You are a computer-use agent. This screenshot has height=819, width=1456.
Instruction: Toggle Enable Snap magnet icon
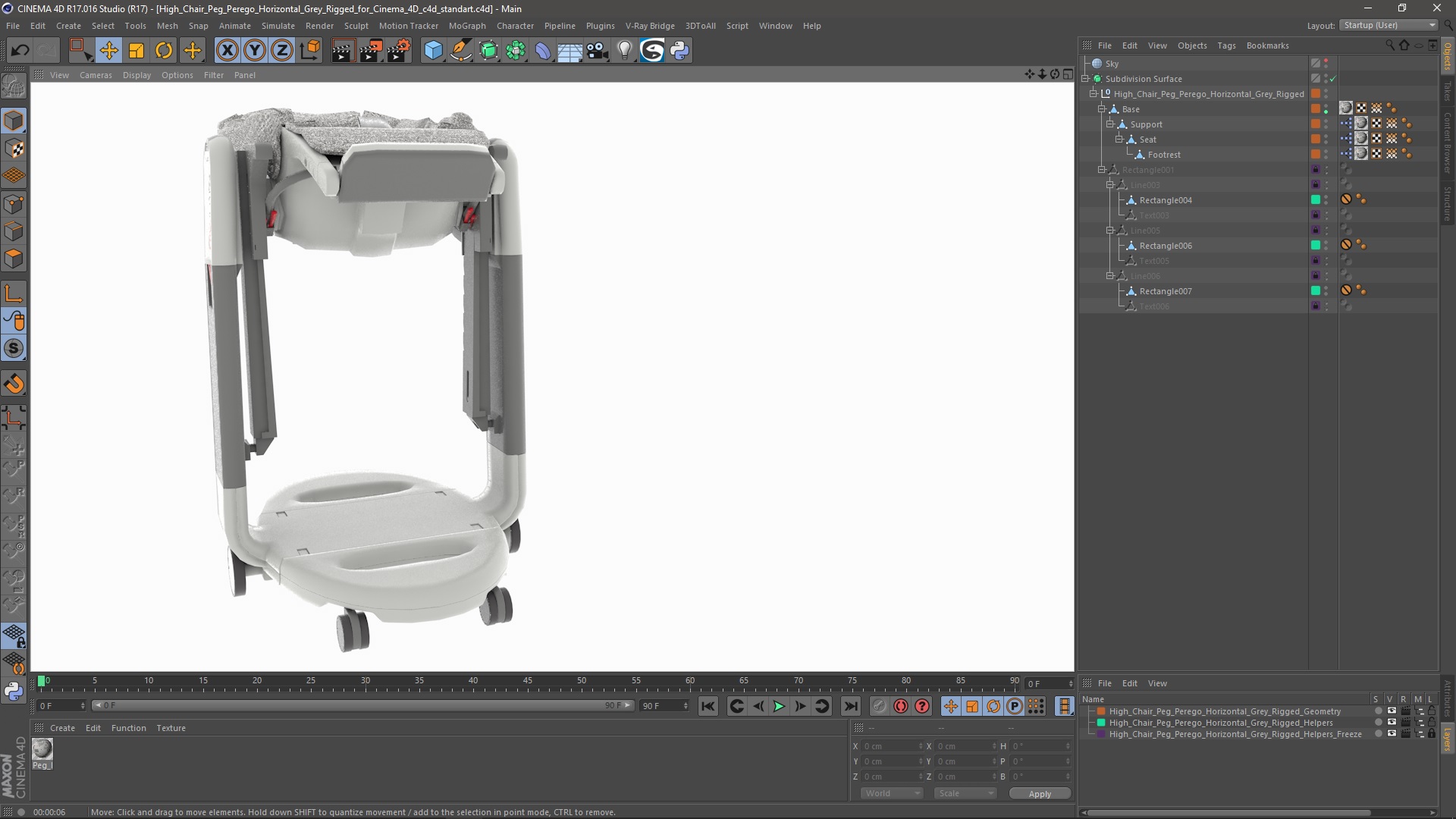pos(14,384)
